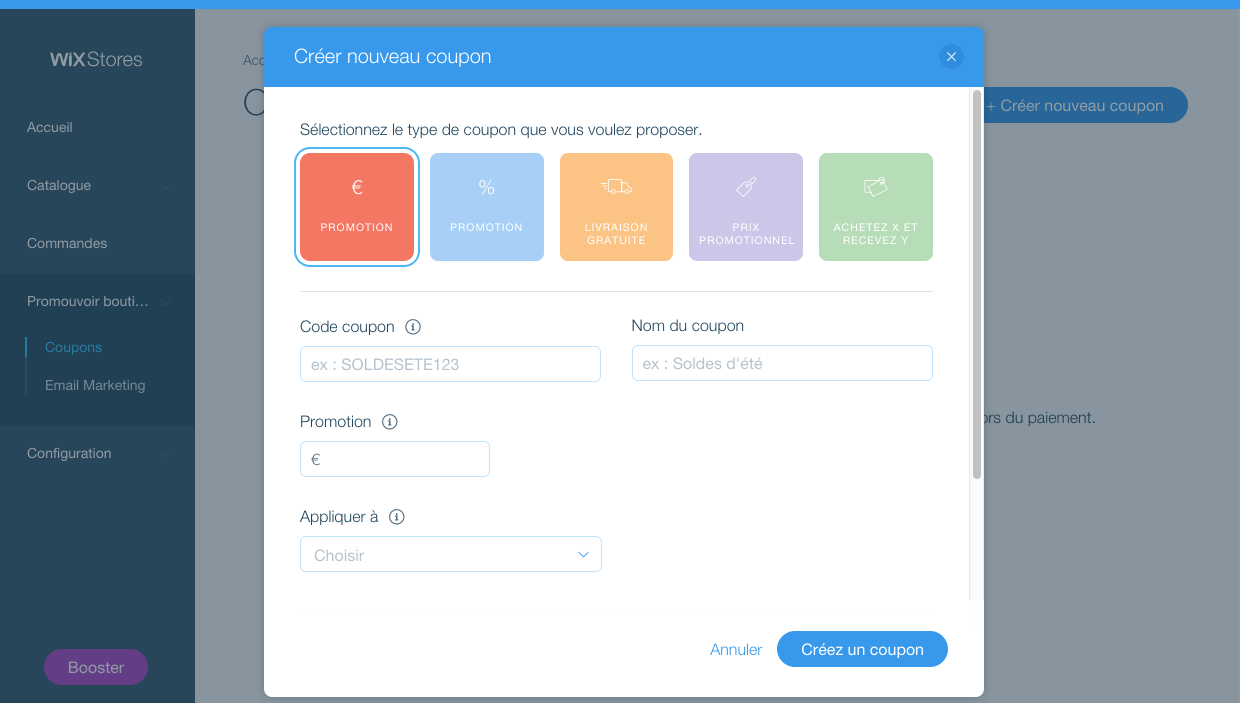
Task: Click the Créez un coupon button
Action: pos(862,649)
